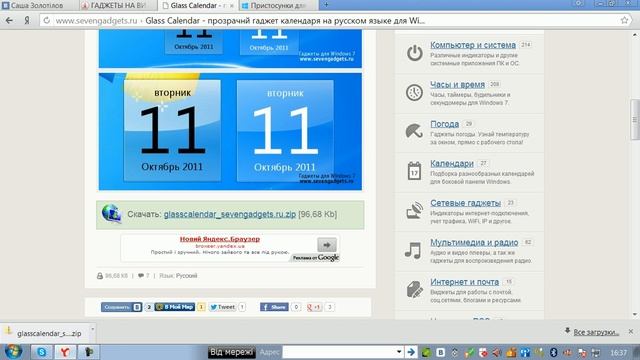This screenshot has width=640, height=360.
Task: Open the calendar icon for Календари
Action: (x=414, y=171)
